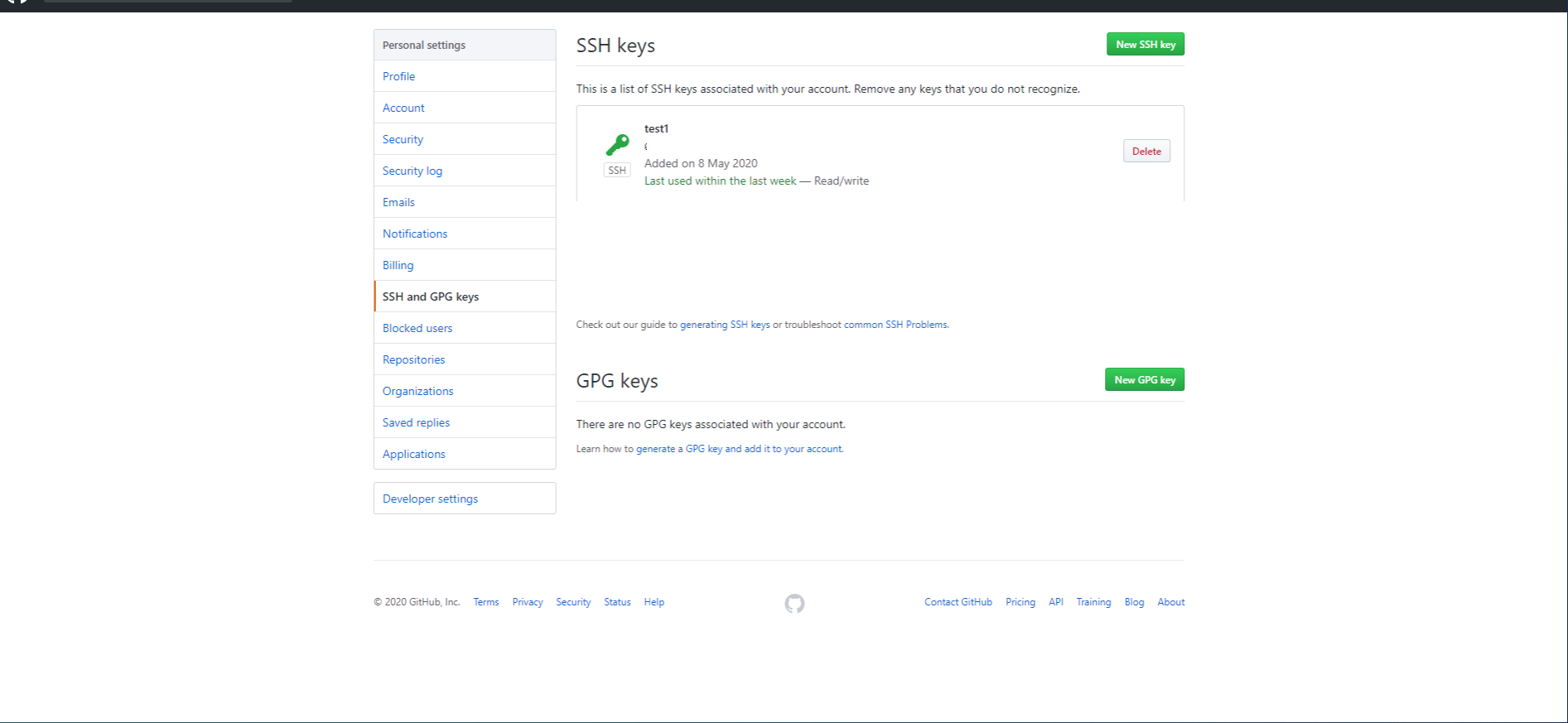1568x723 pixels.
Task: Open the generating SSH keys guide
Action: (x=725, y=325)
